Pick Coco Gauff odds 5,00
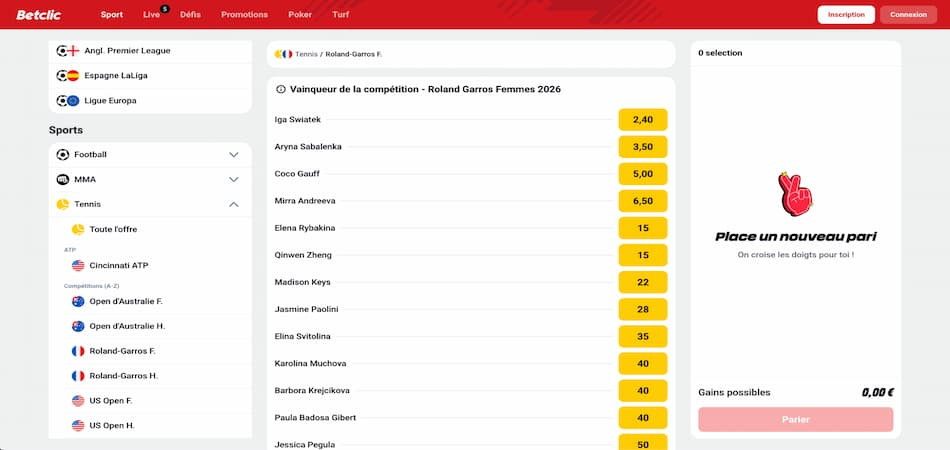The height and width of the screenshot is (450, 950). coord(643,174)
